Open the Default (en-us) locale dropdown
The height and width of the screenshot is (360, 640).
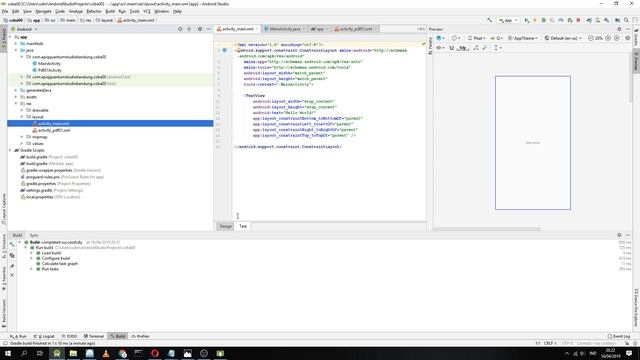563,38
